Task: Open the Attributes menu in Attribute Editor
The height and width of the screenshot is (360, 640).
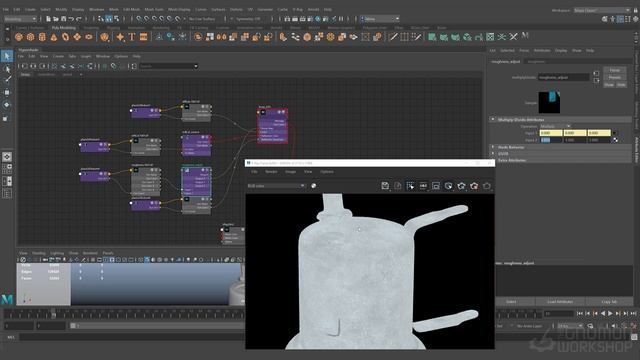Action: click(542, 51)
